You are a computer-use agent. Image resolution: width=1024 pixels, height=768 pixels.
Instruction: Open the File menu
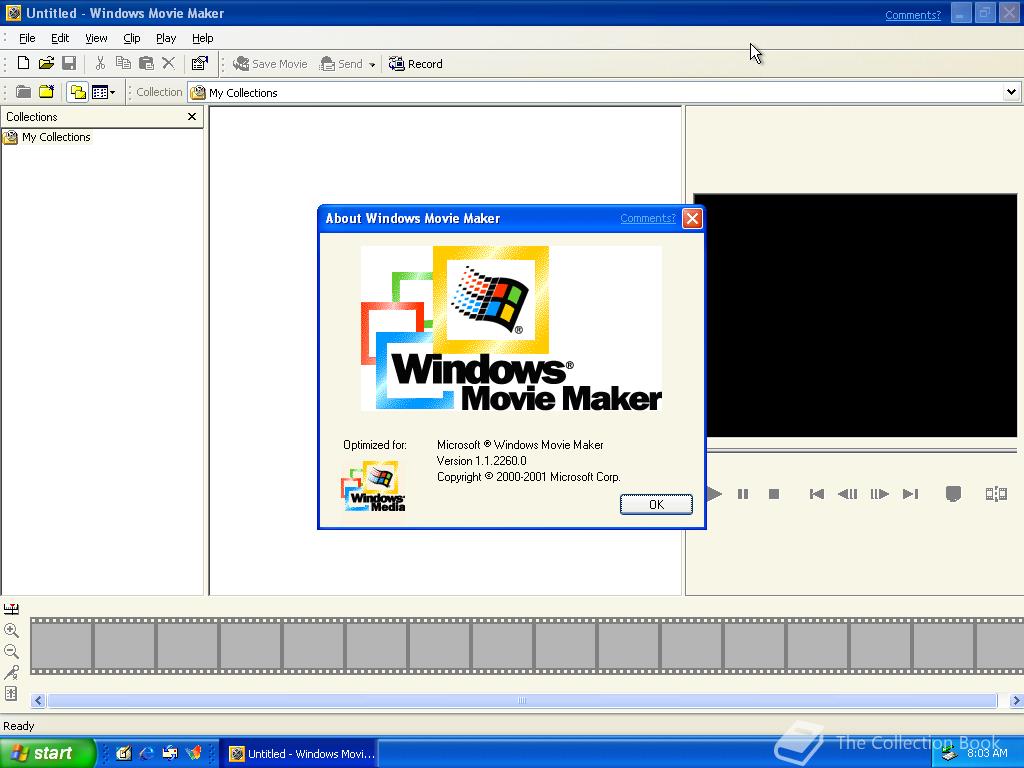coord(27,38)
